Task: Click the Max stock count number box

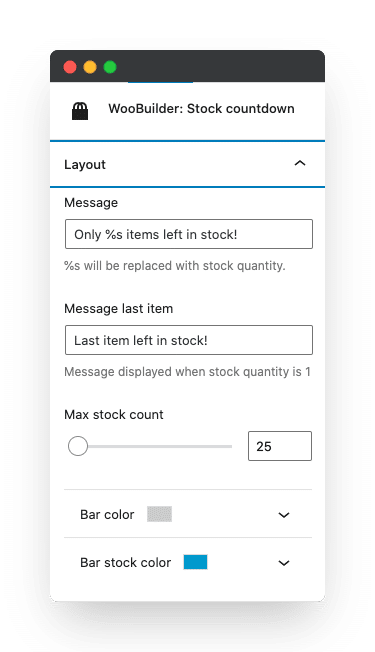Action: tap(280, 446)
